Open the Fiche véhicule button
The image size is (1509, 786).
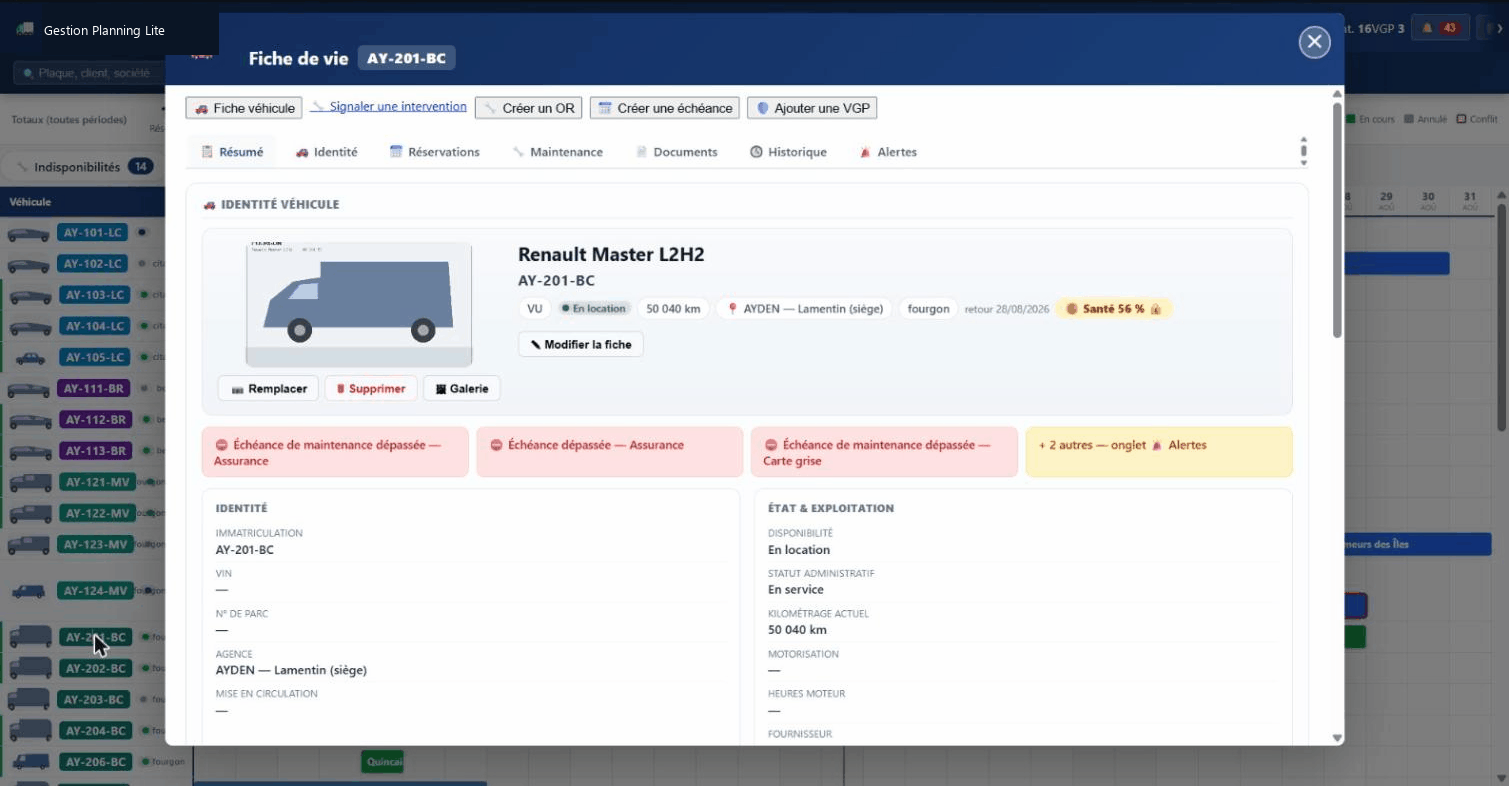tap(244, 108)
